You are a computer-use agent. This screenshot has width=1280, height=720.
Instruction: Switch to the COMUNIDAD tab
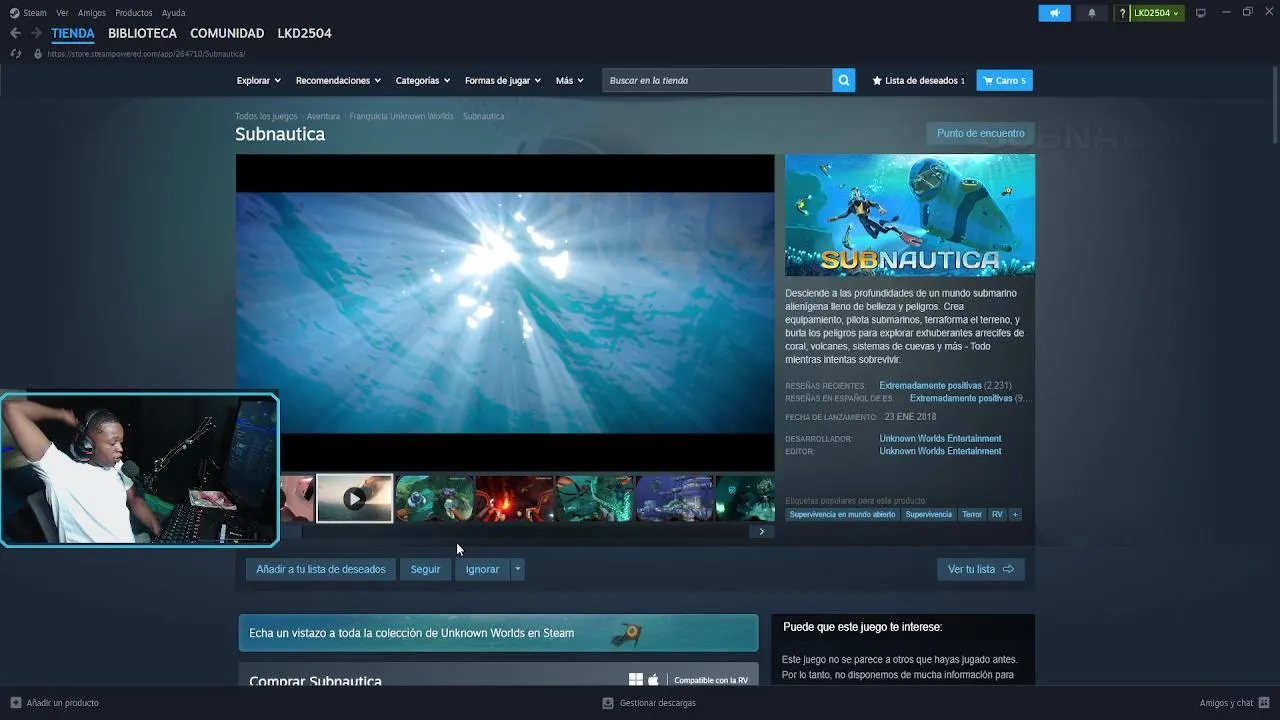227,33
